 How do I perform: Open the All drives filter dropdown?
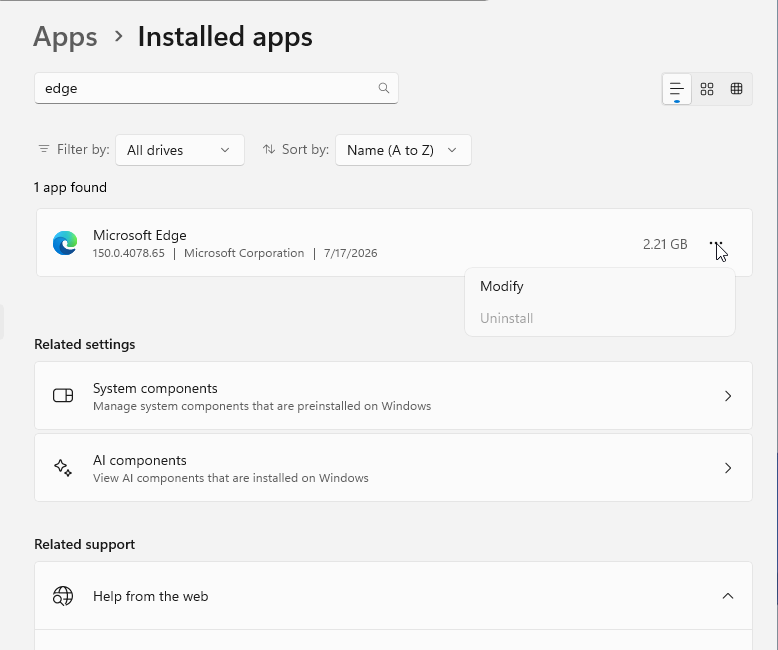click(x=180, y=150)
